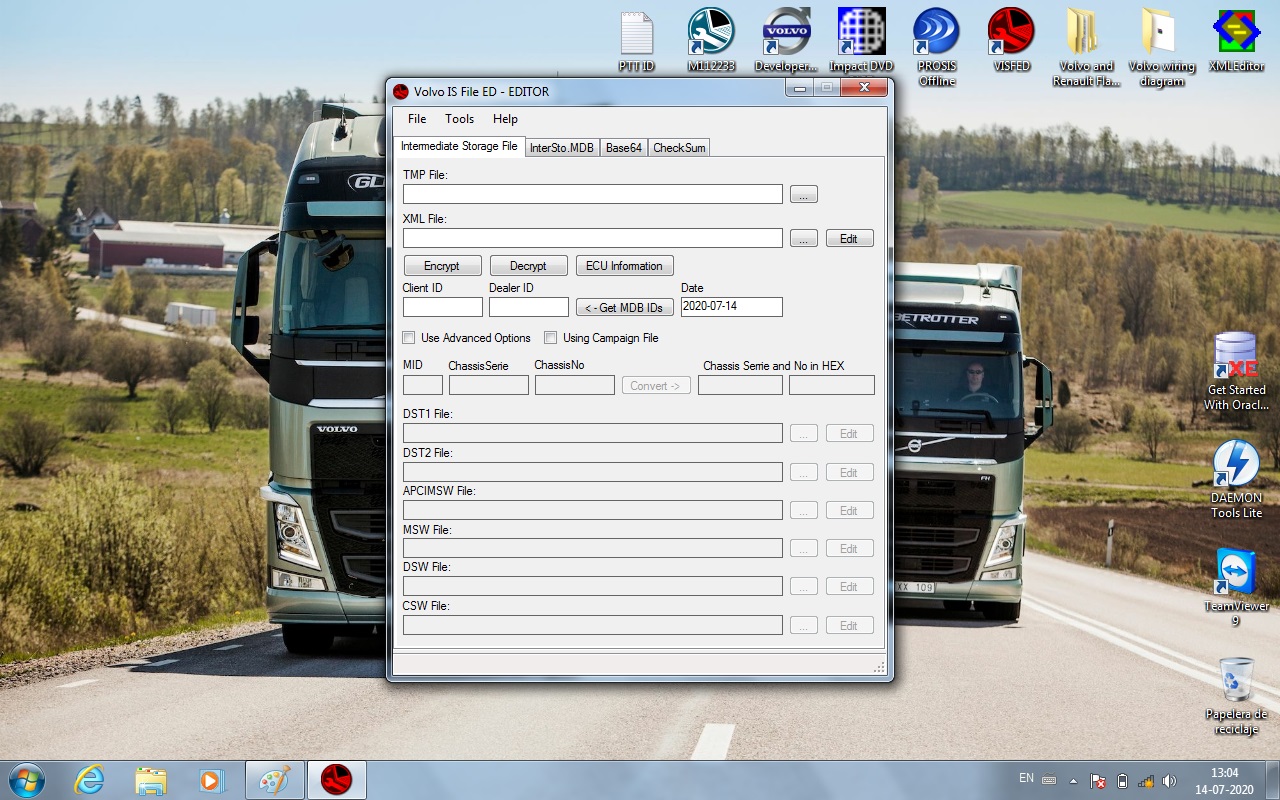Click the network signal tray icon

[x=1146, y=780]
